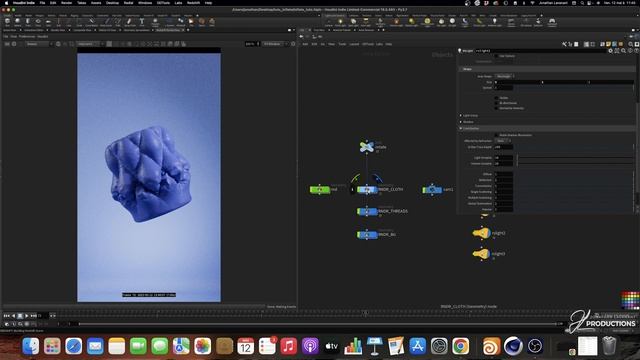The image size is (640, 360).
Task: Adjust the Light Samples slider
Action: [575, 158]
